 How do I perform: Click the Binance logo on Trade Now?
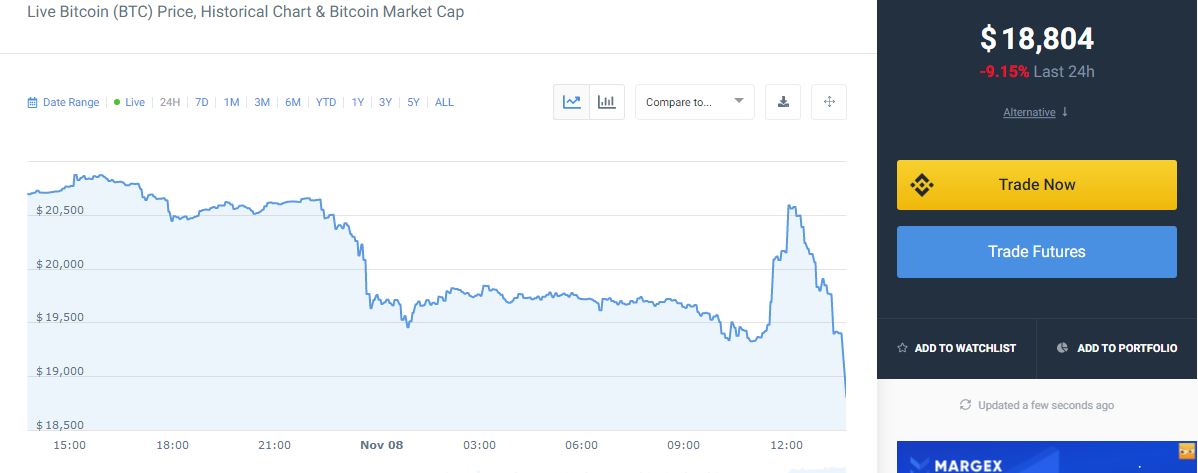point(921,185)
